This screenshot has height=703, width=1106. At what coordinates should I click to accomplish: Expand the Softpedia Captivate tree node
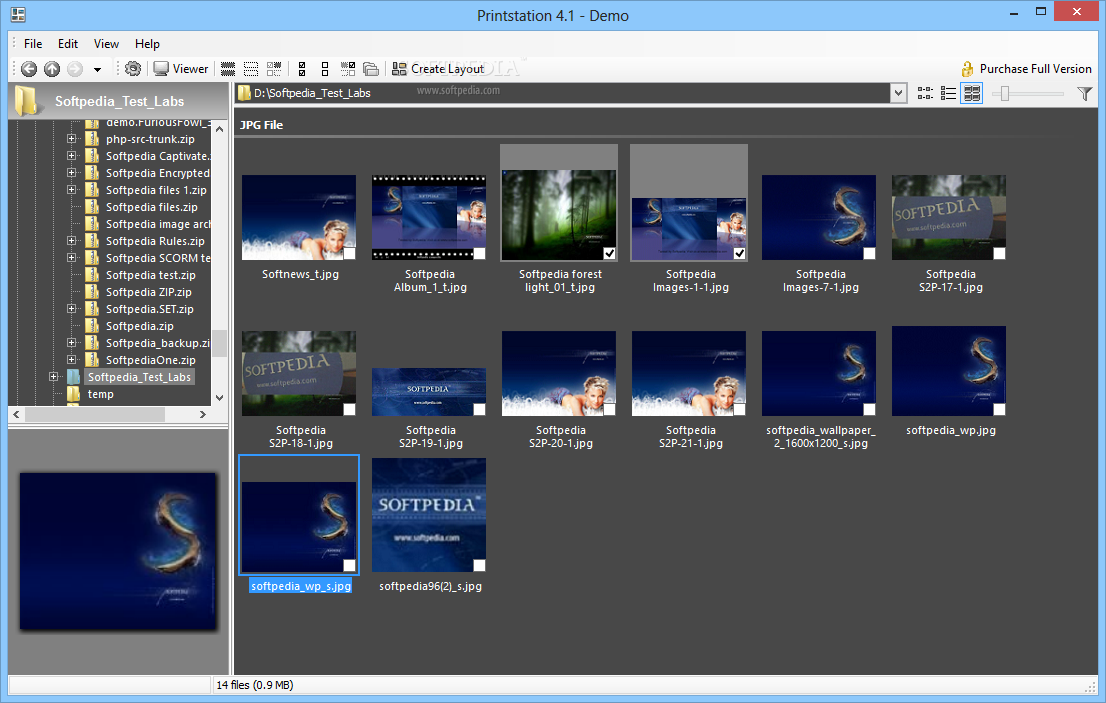71,156
